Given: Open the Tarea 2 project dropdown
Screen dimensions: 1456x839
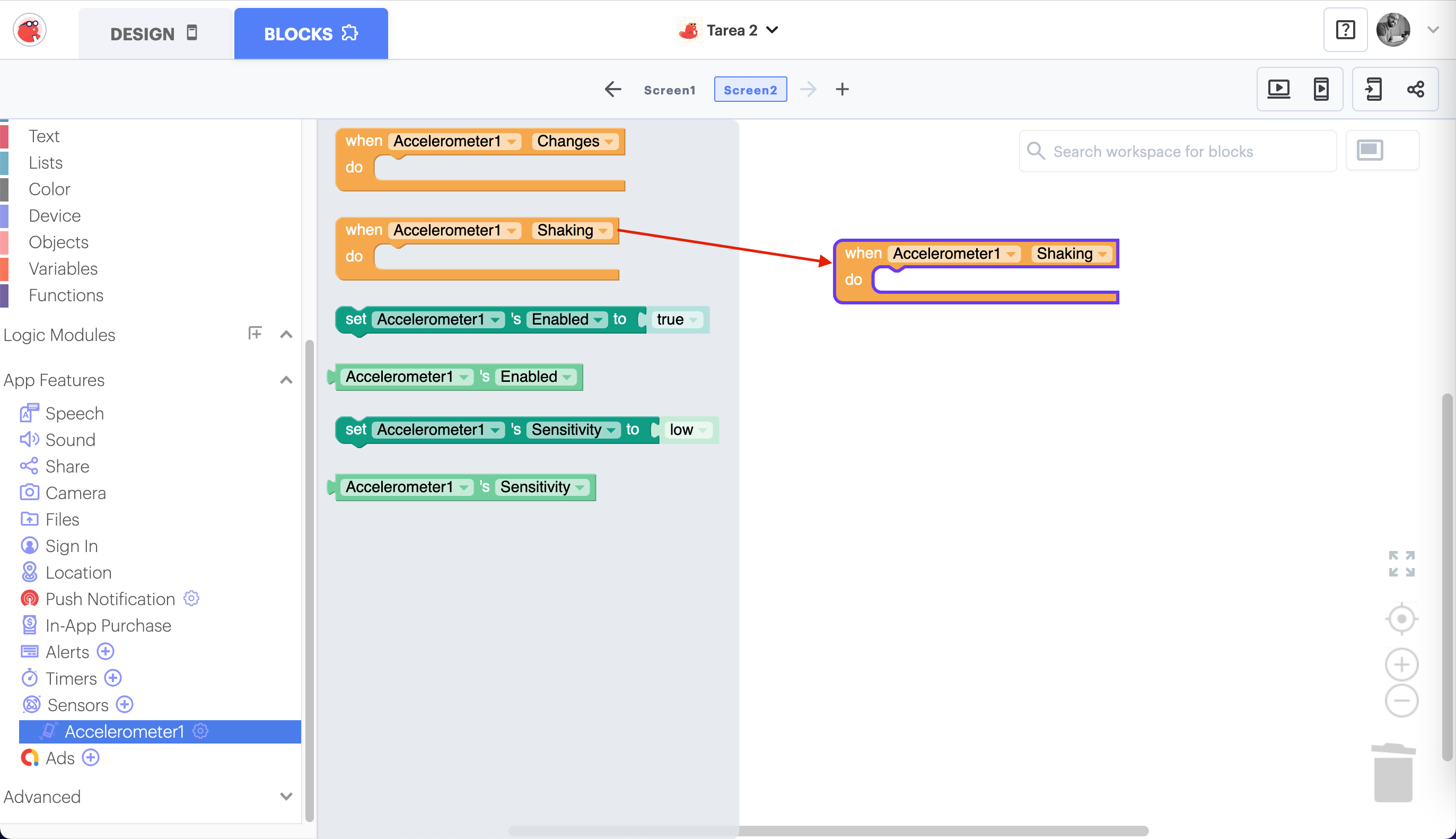Looking at the screenshot, I should [x=773, y=30].
